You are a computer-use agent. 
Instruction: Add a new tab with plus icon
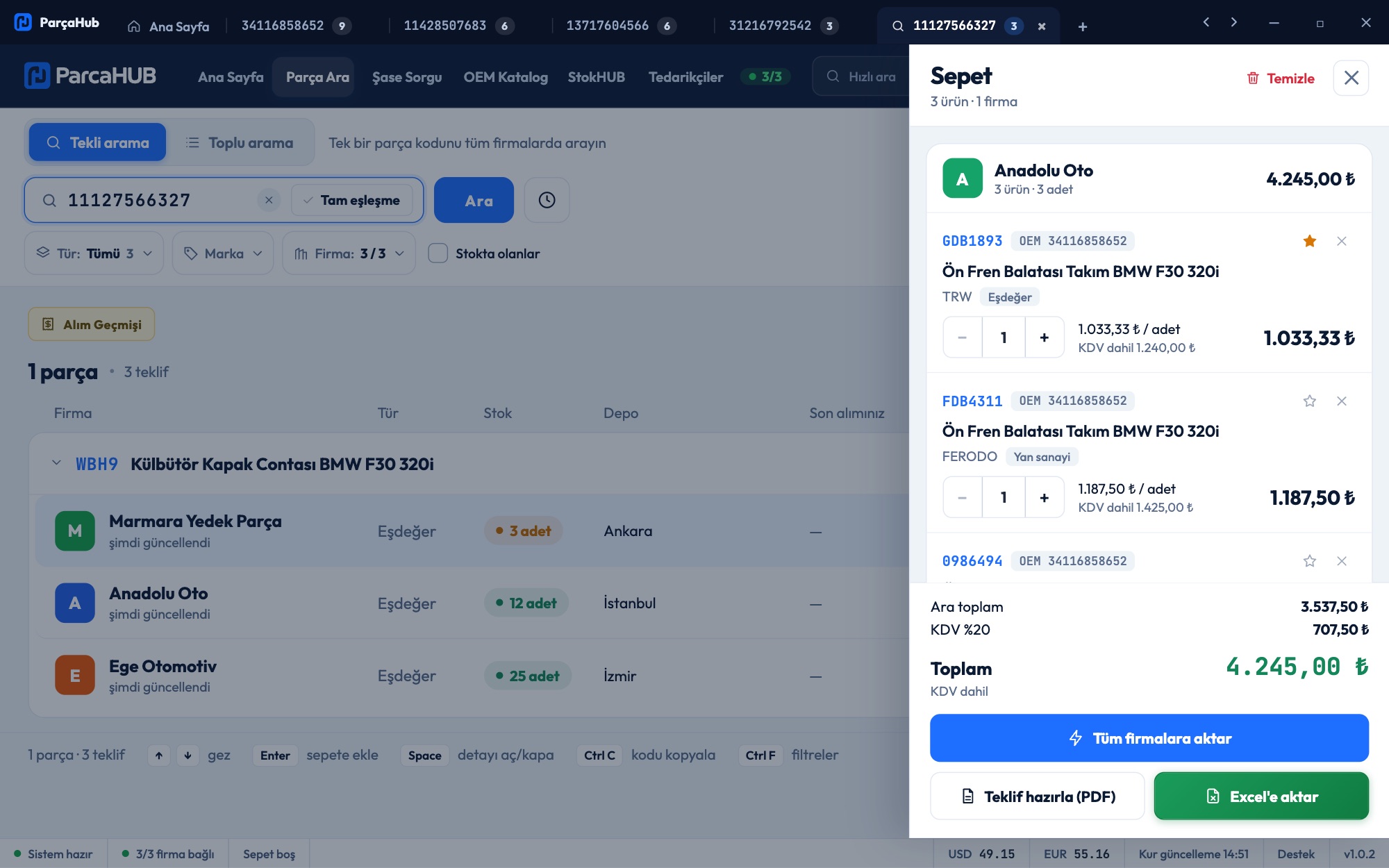point(1082,26)
